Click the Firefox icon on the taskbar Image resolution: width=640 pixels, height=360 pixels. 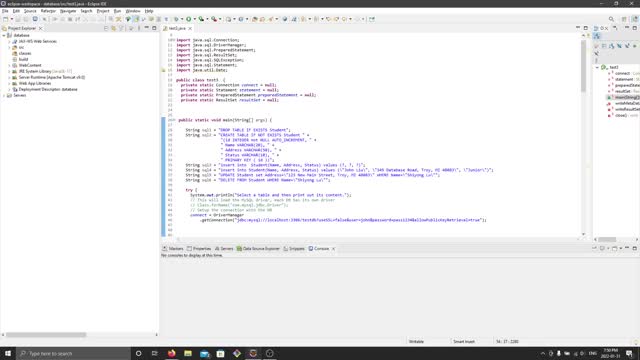(171, 353)
